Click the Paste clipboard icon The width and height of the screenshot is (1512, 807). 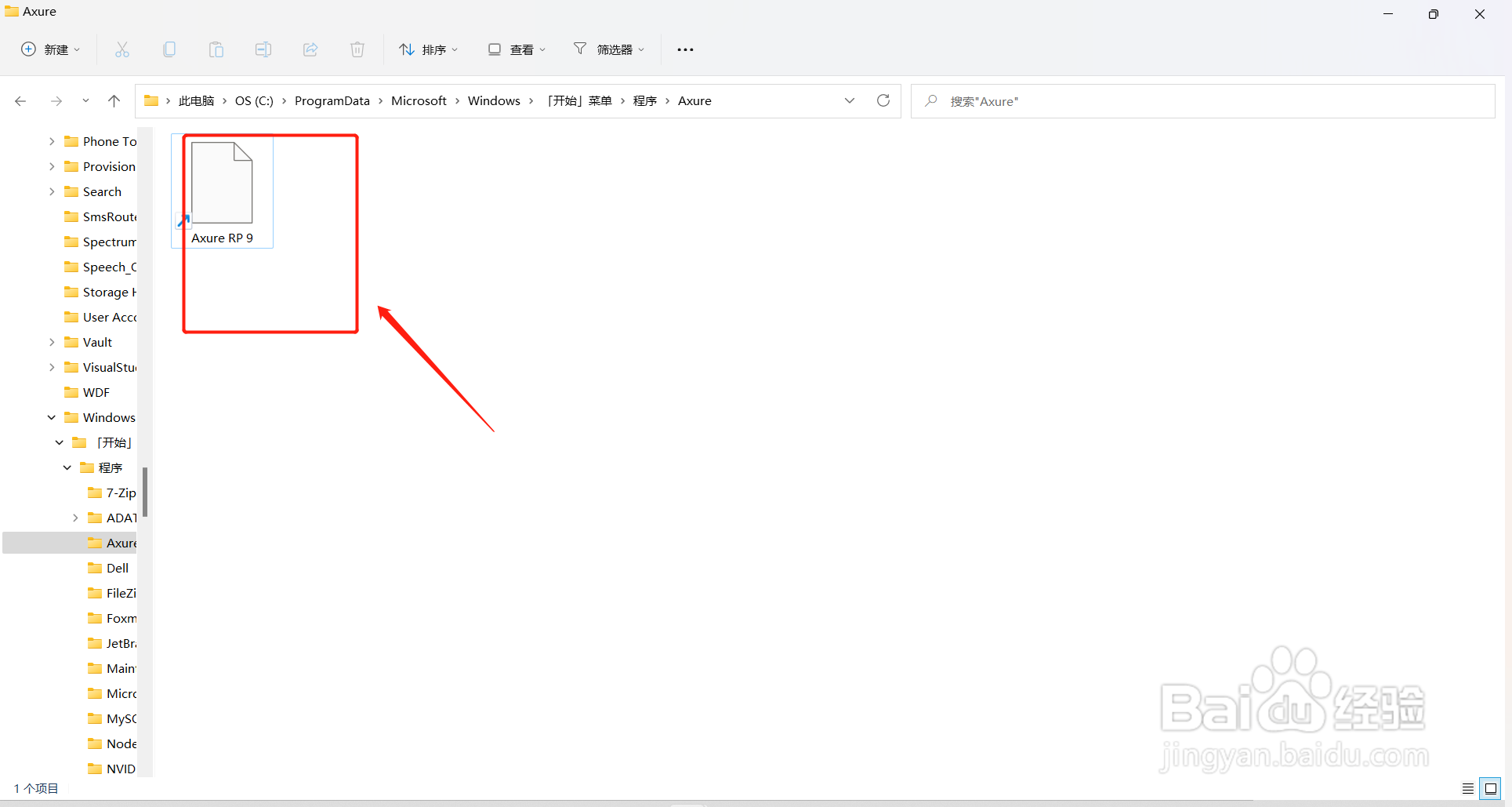pyautogui.click(x=216, y=49)
